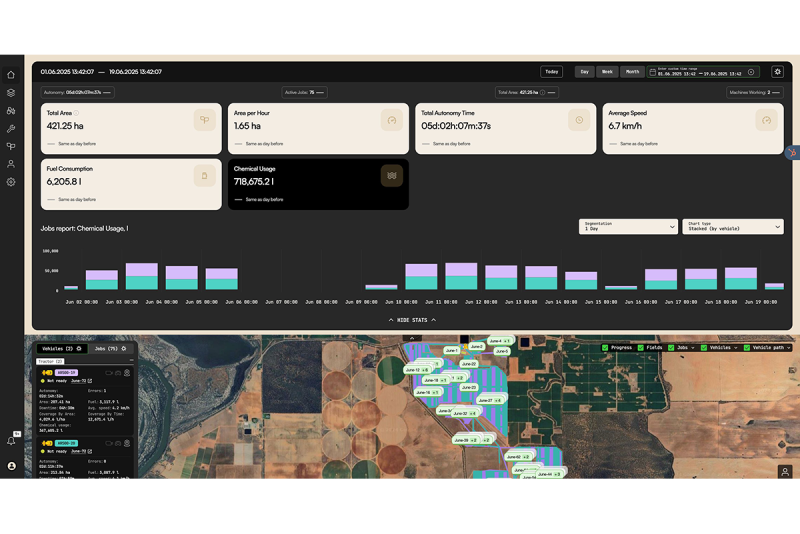Open the Segmentation 1 Day dropdown
Screen dimensions: 800x534
tap(628, 226)
